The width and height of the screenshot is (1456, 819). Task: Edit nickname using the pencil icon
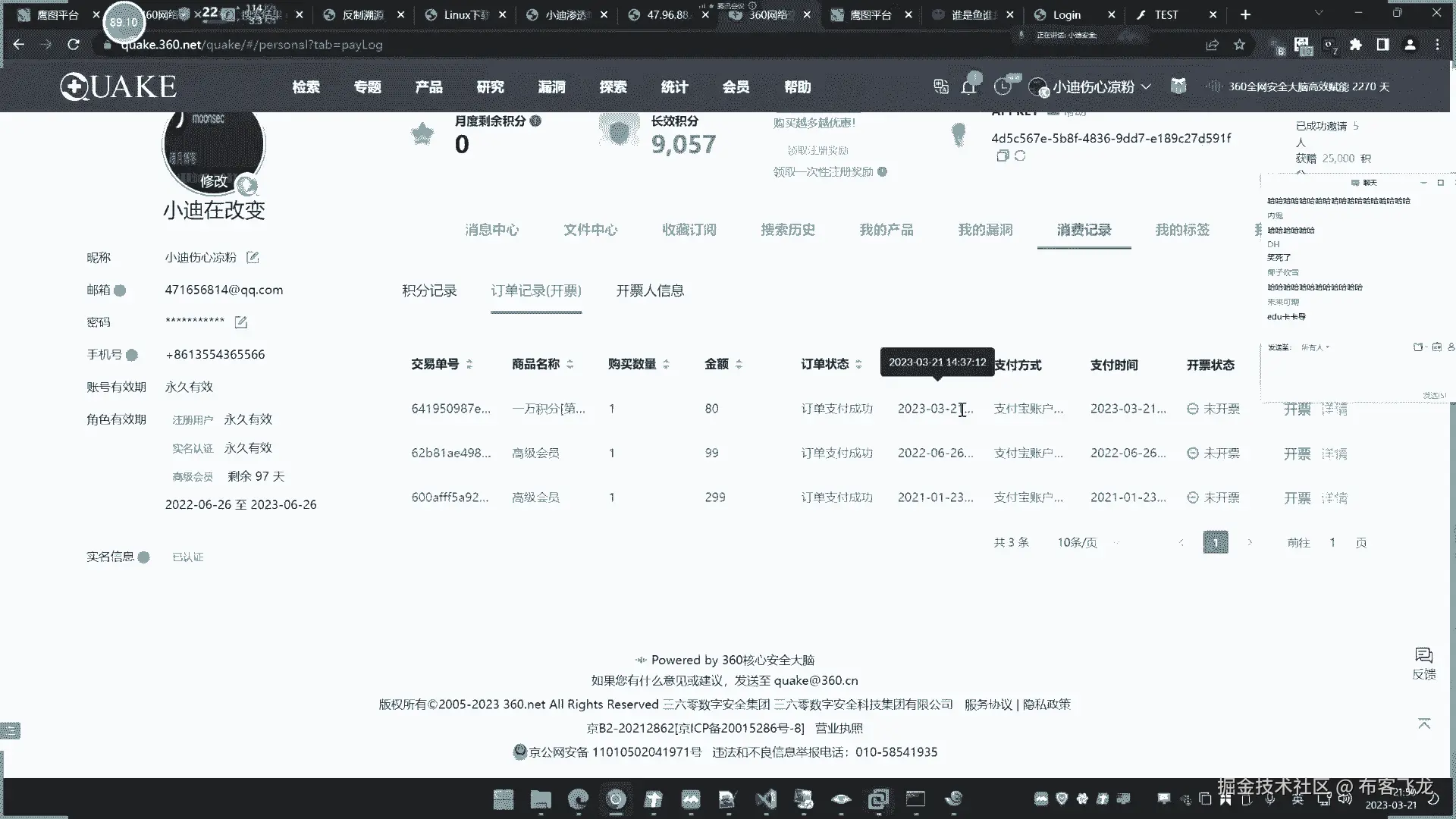point(253,258)
